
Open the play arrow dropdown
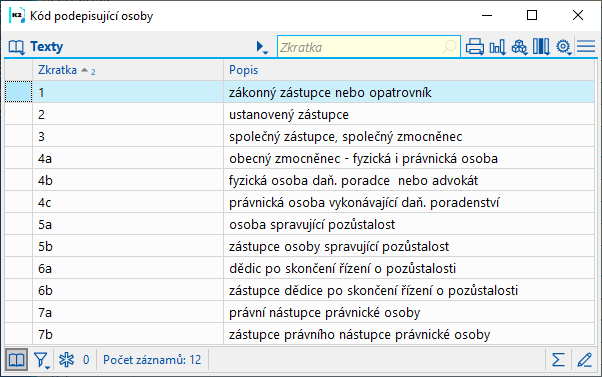coord(262,48)
